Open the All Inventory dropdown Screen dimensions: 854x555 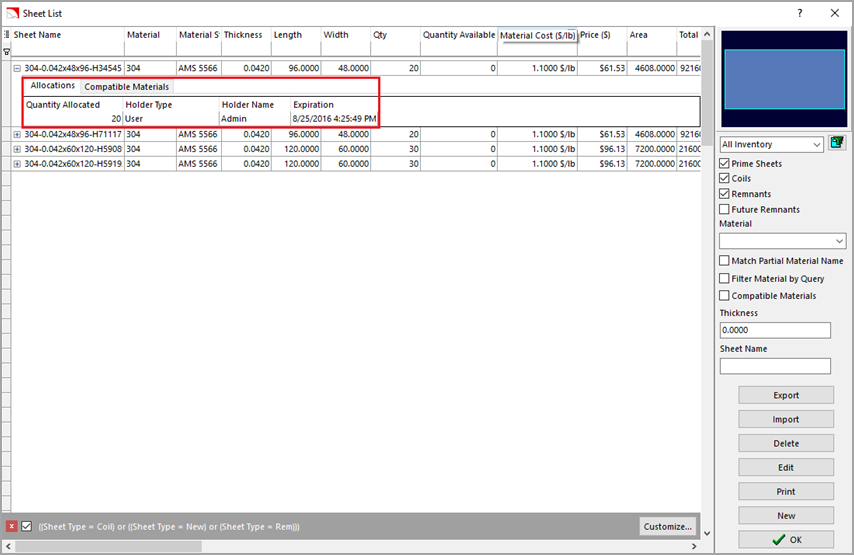[771, 144]
